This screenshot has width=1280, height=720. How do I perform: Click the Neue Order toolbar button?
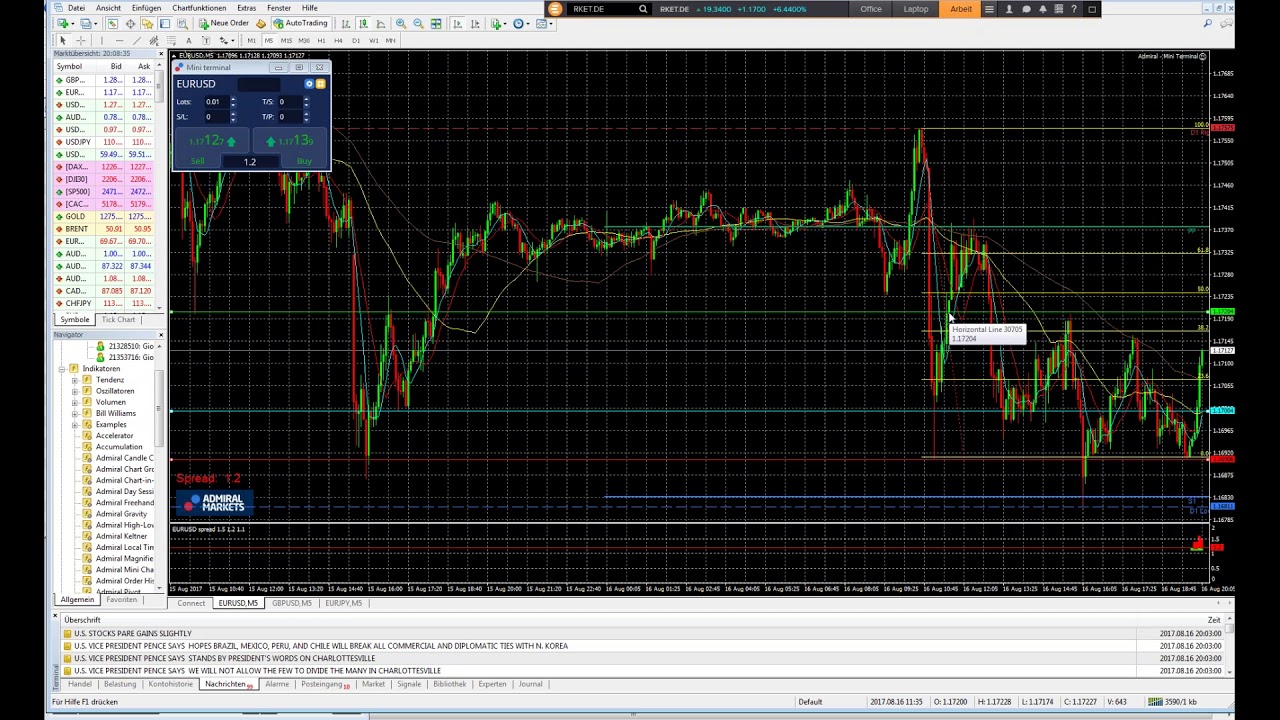tap(223, 23)
